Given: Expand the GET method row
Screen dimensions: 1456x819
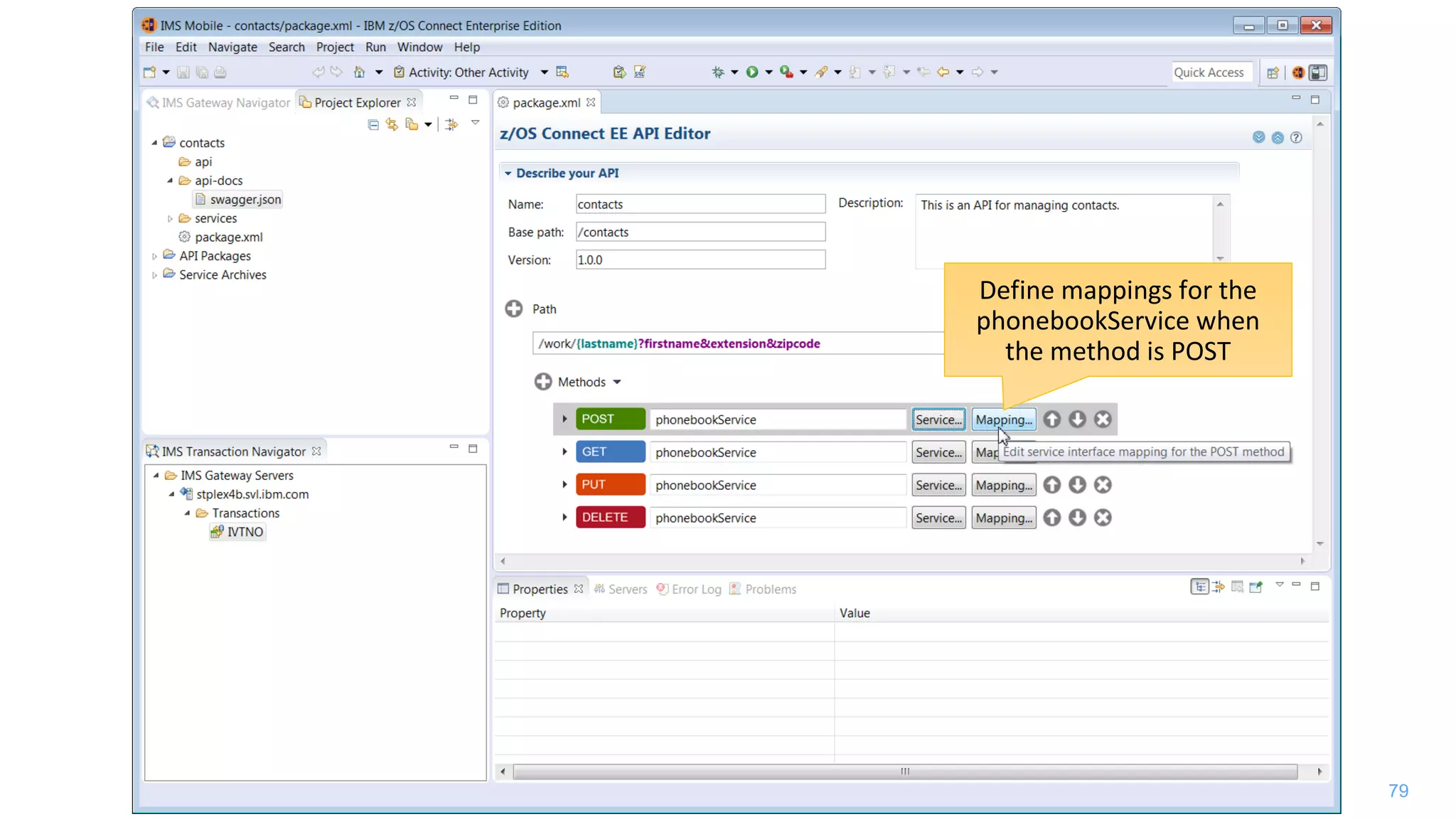Looking at the screenshot, I should tap(564, 451).
